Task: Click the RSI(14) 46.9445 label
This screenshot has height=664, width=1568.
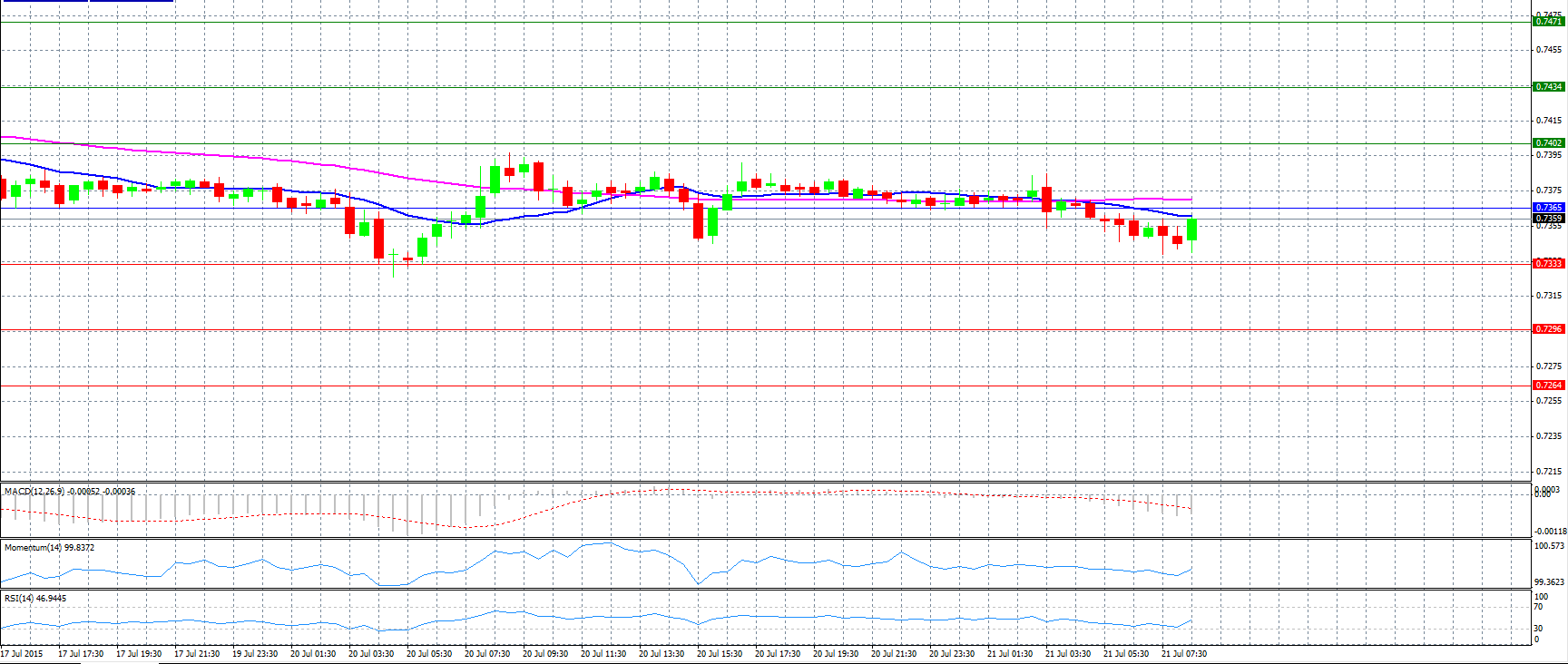Action: (x=35, y=599)
